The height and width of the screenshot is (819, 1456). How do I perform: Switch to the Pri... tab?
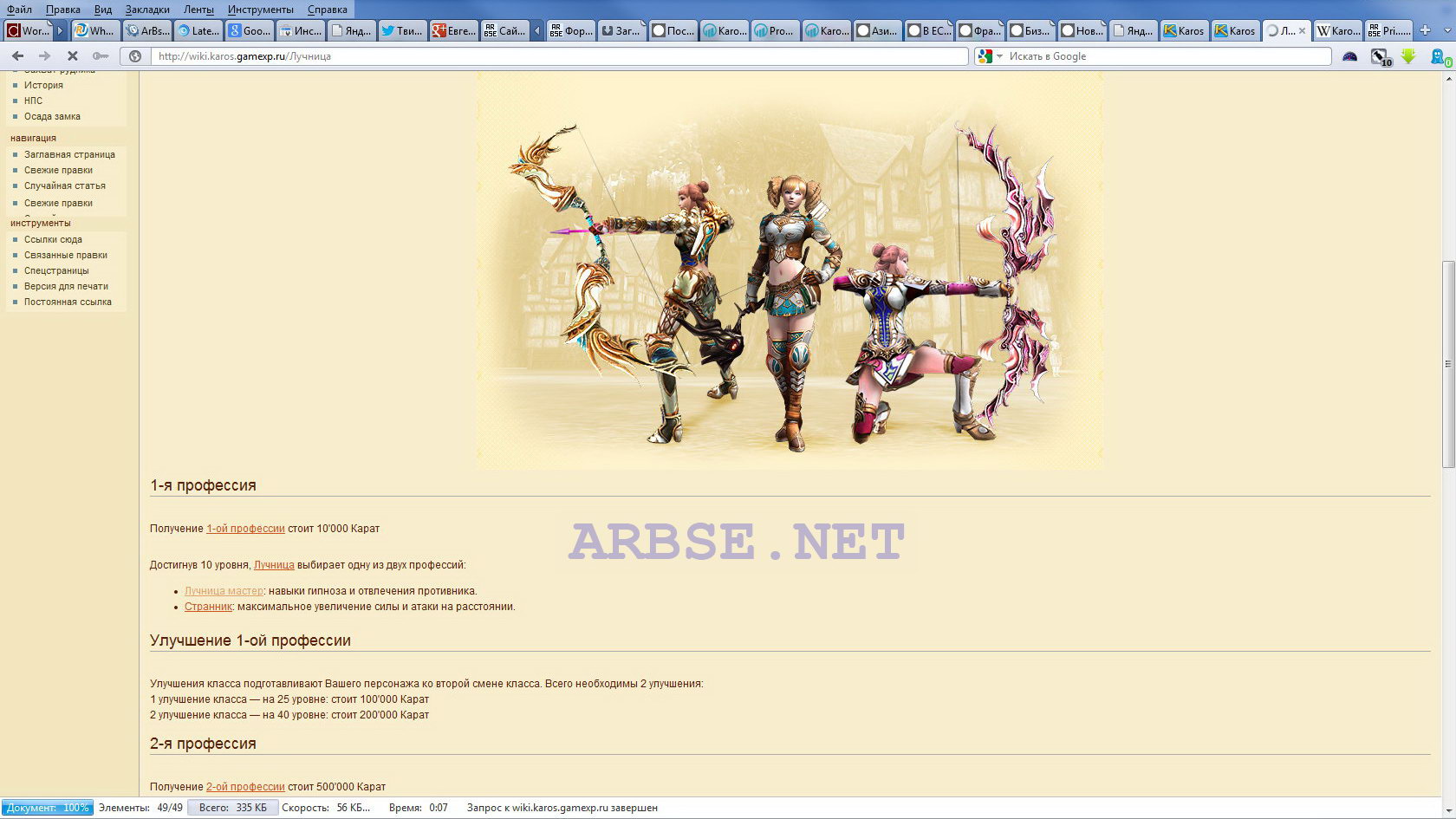[x=1388, y=30]
